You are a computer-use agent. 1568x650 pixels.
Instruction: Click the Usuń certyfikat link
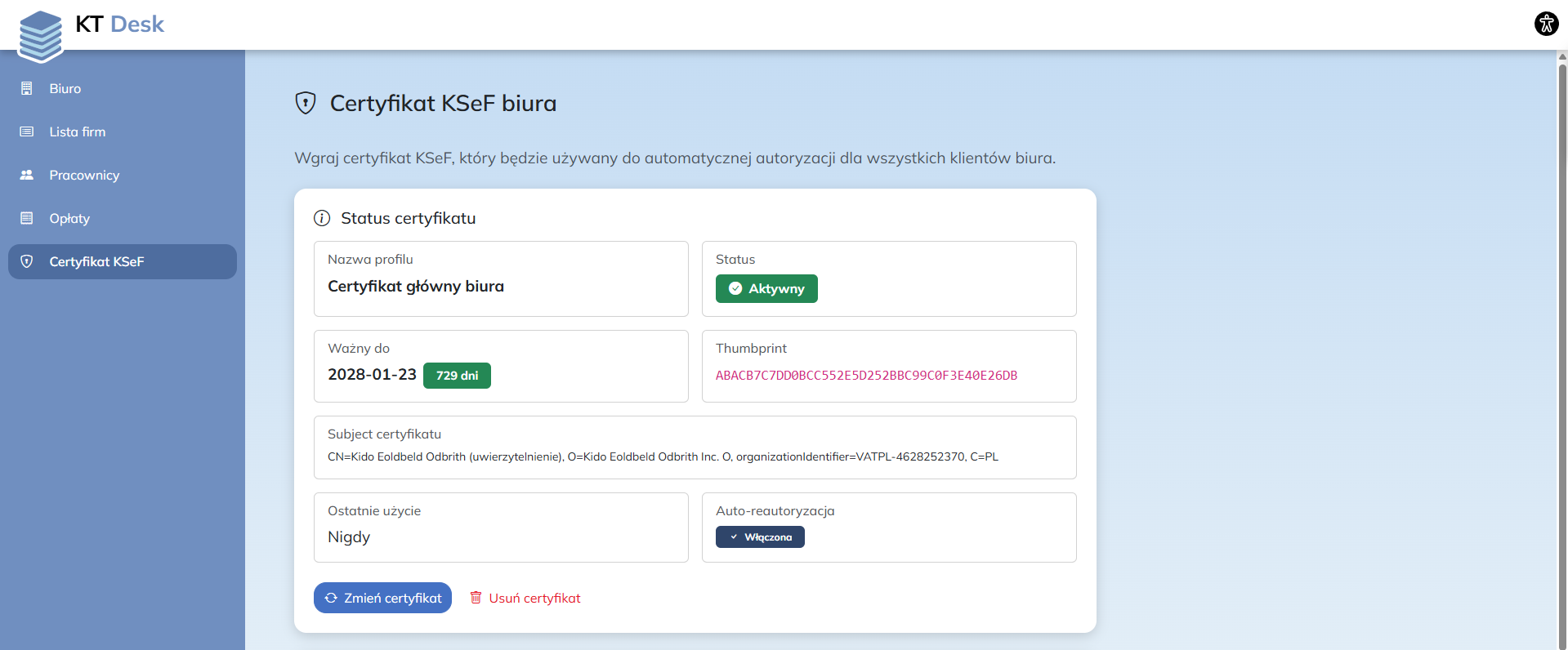click(x=534, y=598)
